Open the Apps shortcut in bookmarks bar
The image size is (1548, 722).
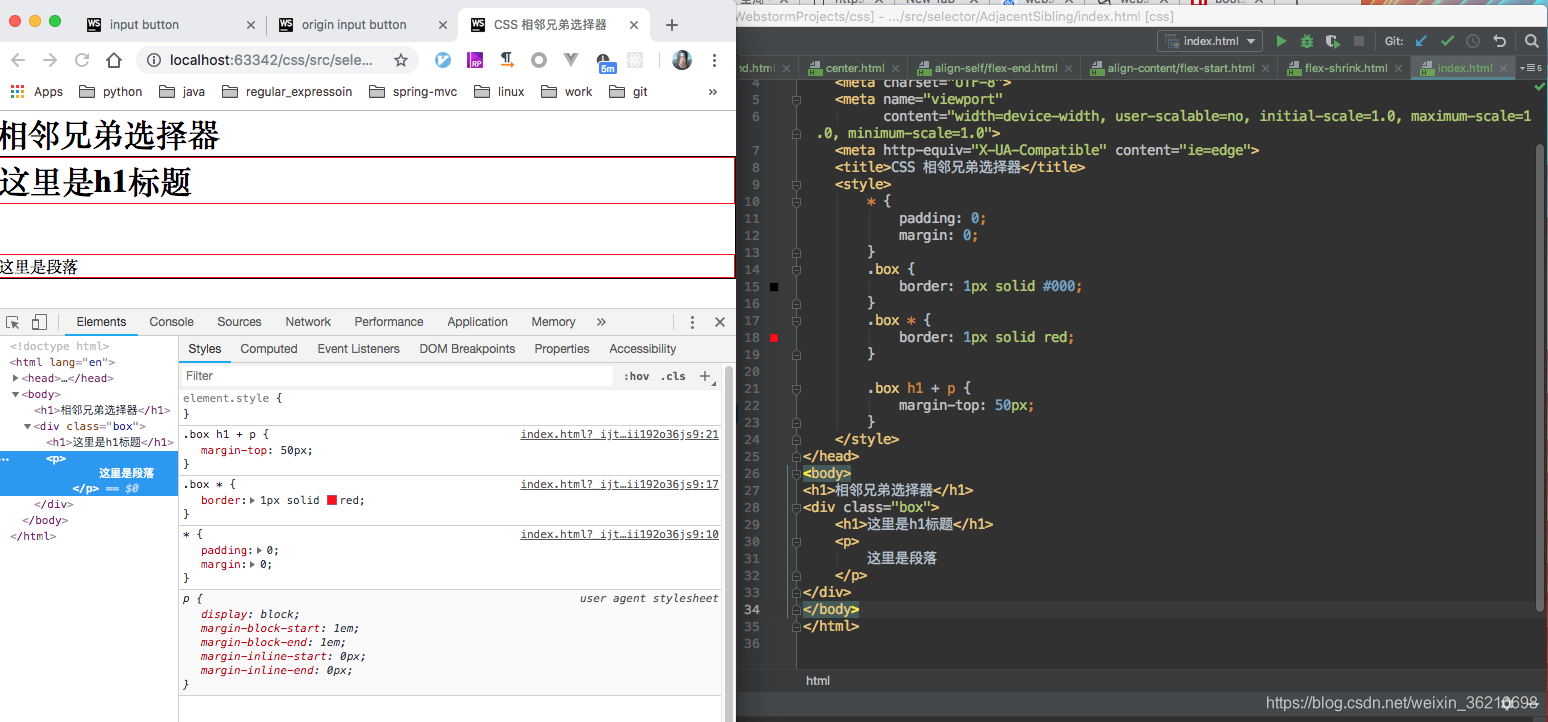(37, 92)
